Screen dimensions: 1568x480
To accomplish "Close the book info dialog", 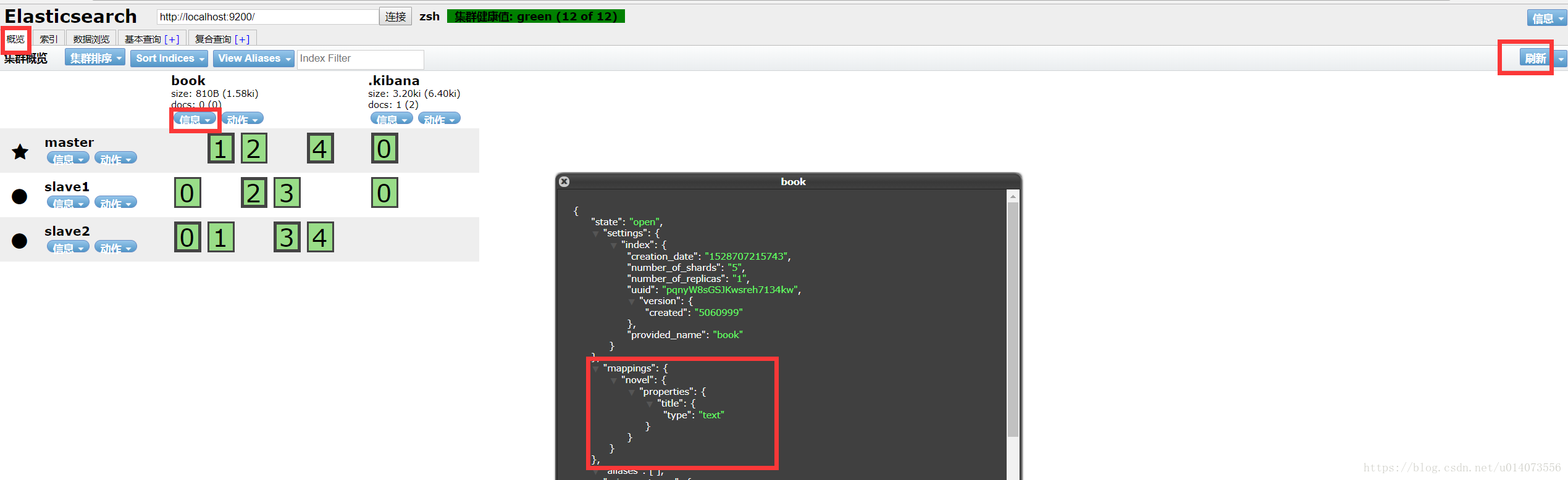I will [x=564, y=181].
